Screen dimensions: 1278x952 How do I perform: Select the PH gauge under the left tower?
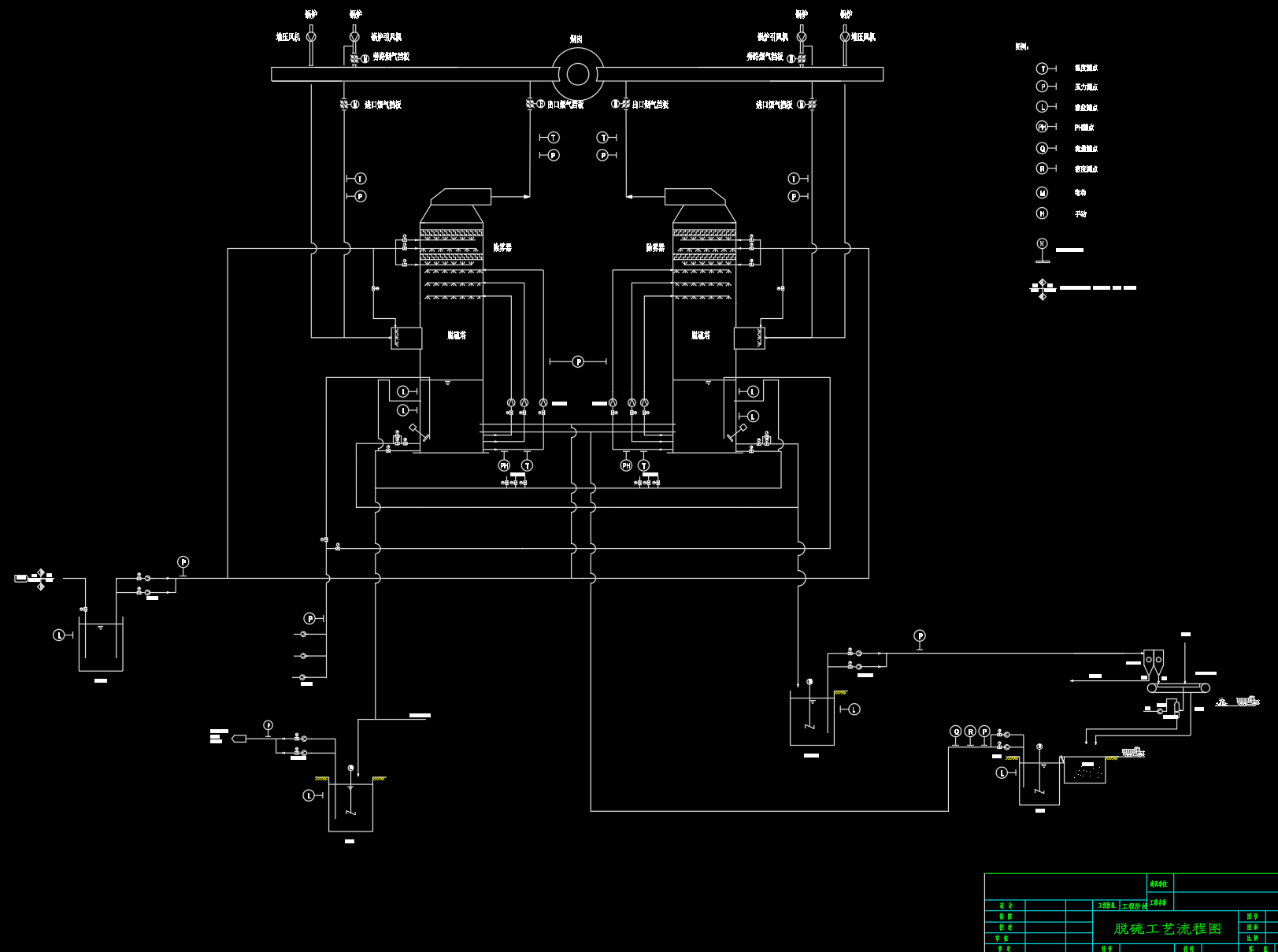(505, 465)
